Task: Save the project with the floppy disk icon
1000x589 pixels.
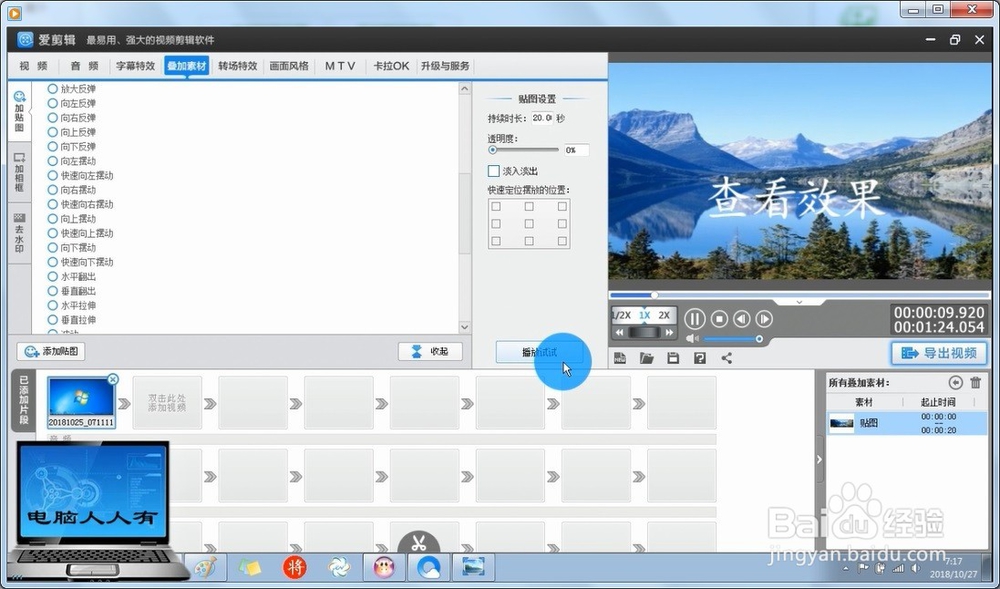Action: click(673, 358)
